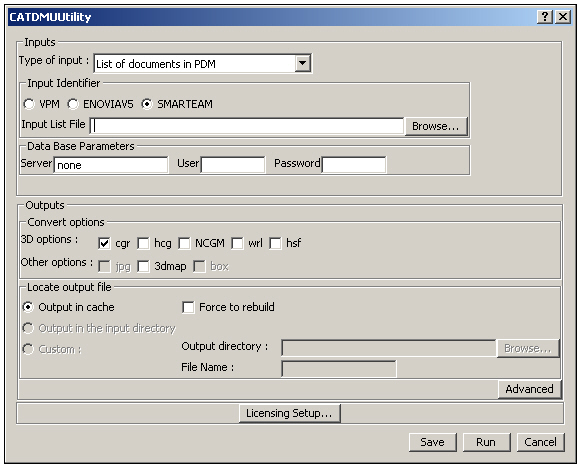
Task: Select the SMARTEAM radio option
Action: pyautogui.click(x=147, y=104)
